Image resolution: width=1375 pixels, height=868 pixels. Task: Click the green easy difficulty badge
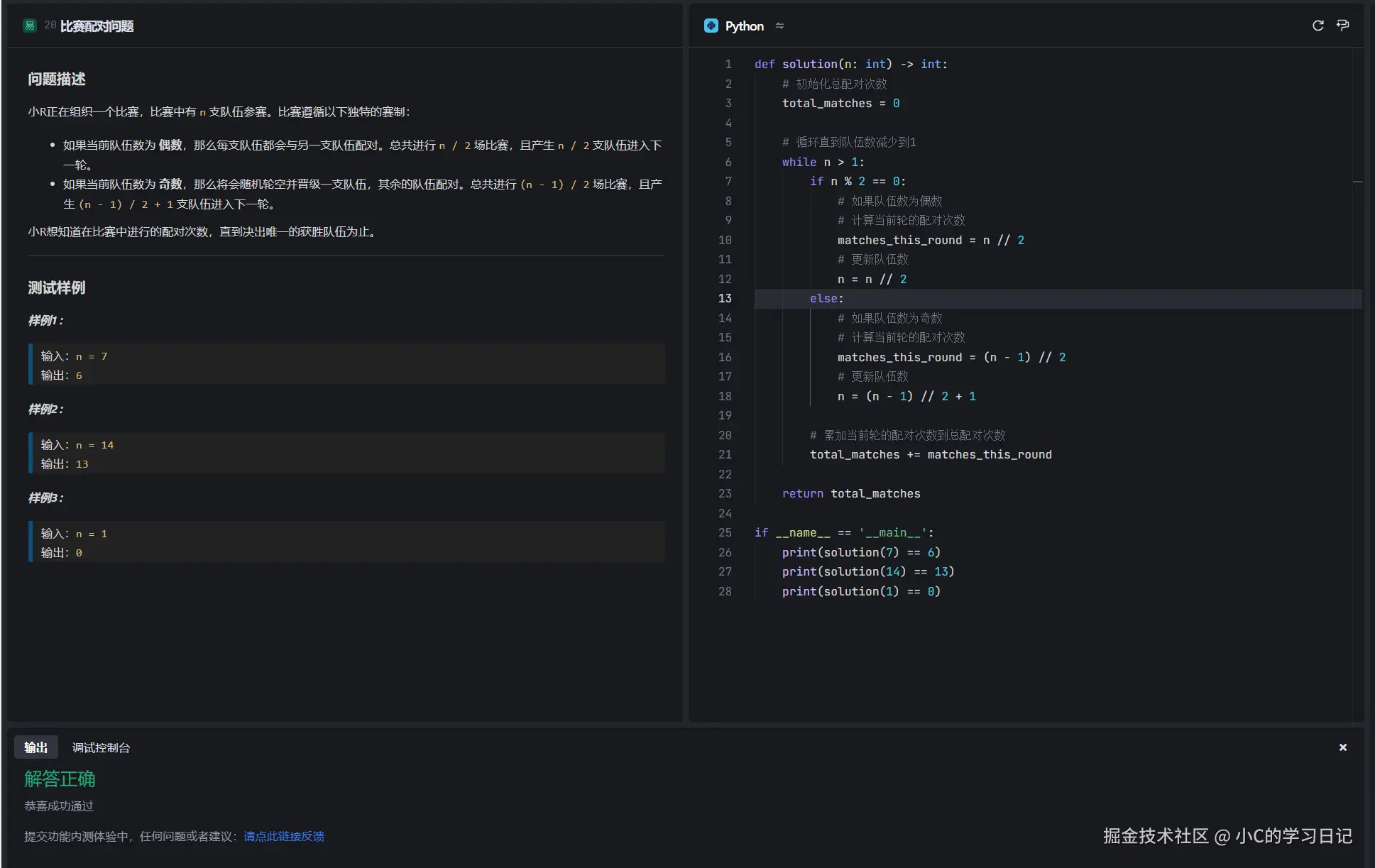point(30,26)
